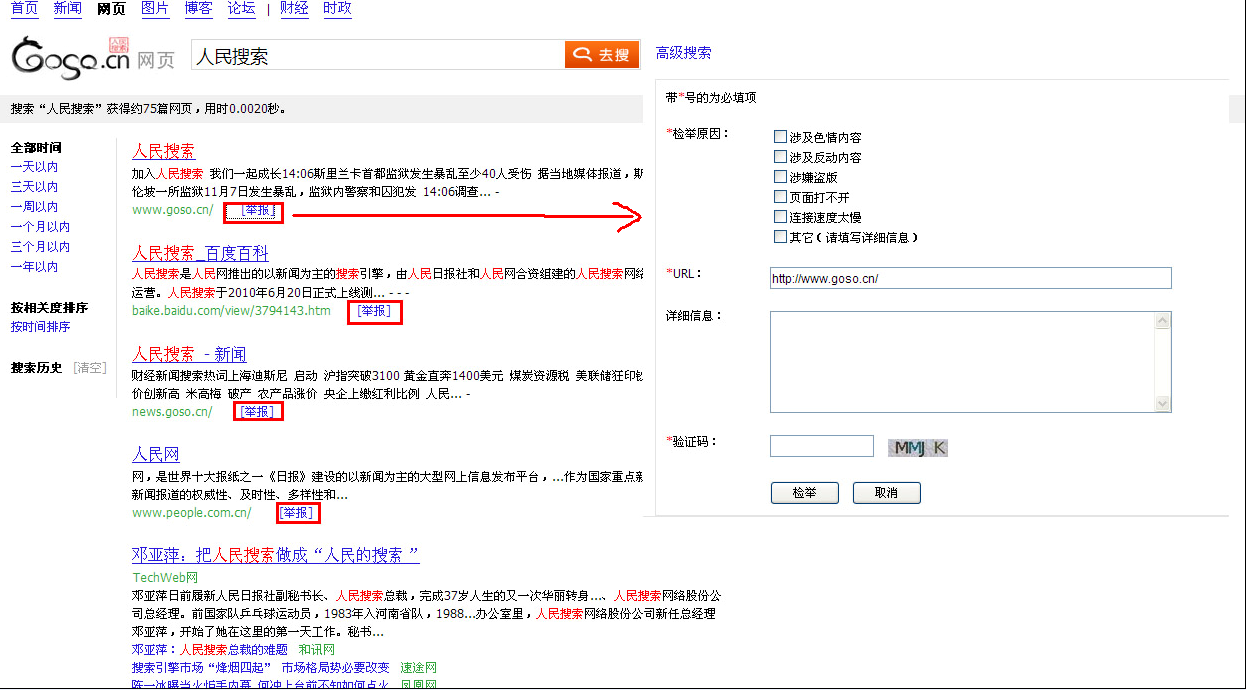Tick the 涉嫌盗版 checkbox
Image resolution: width=1246 pixels, height=690 pixels.
point(780,177)
